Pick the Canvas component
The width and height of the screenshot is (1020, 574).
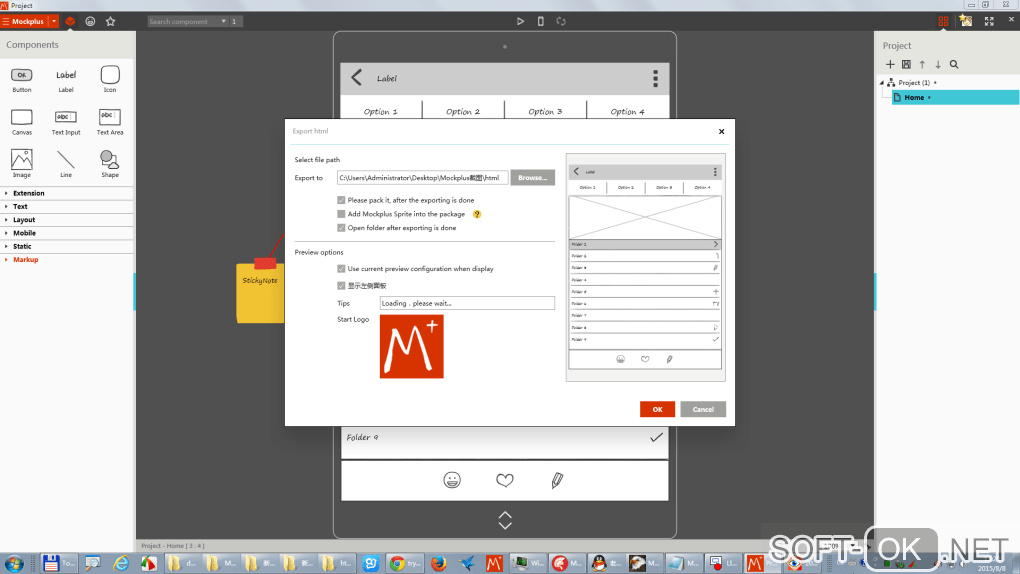(21, 122)
